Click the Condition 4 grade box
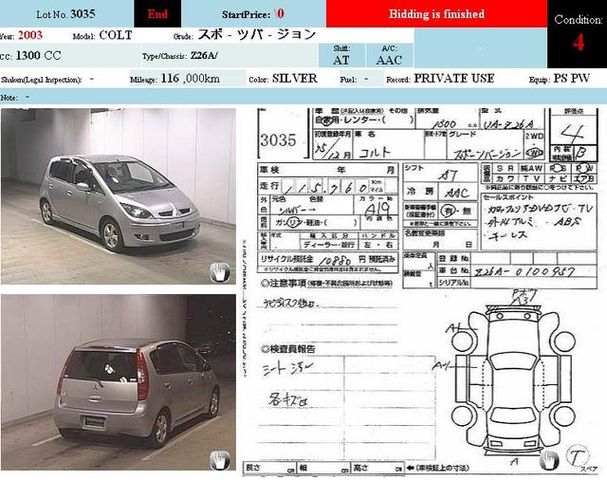The image size is (607, 480). tap(577, 34)
